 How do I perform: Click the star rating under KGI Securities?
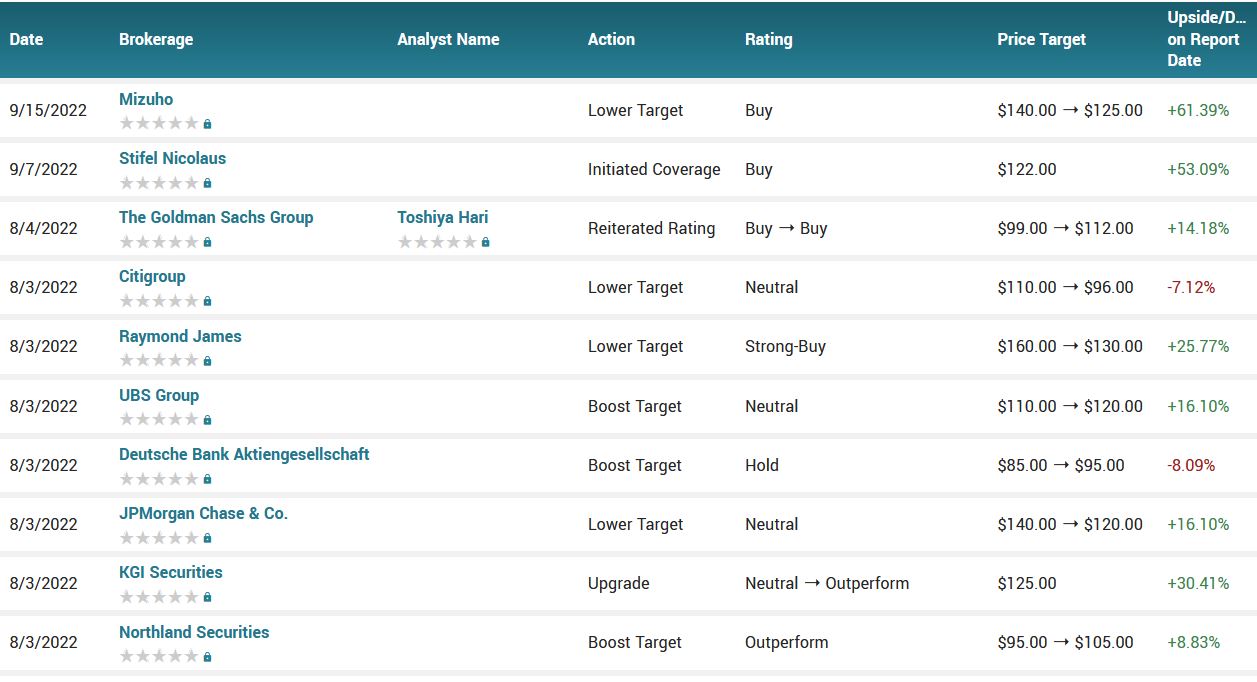159,597
